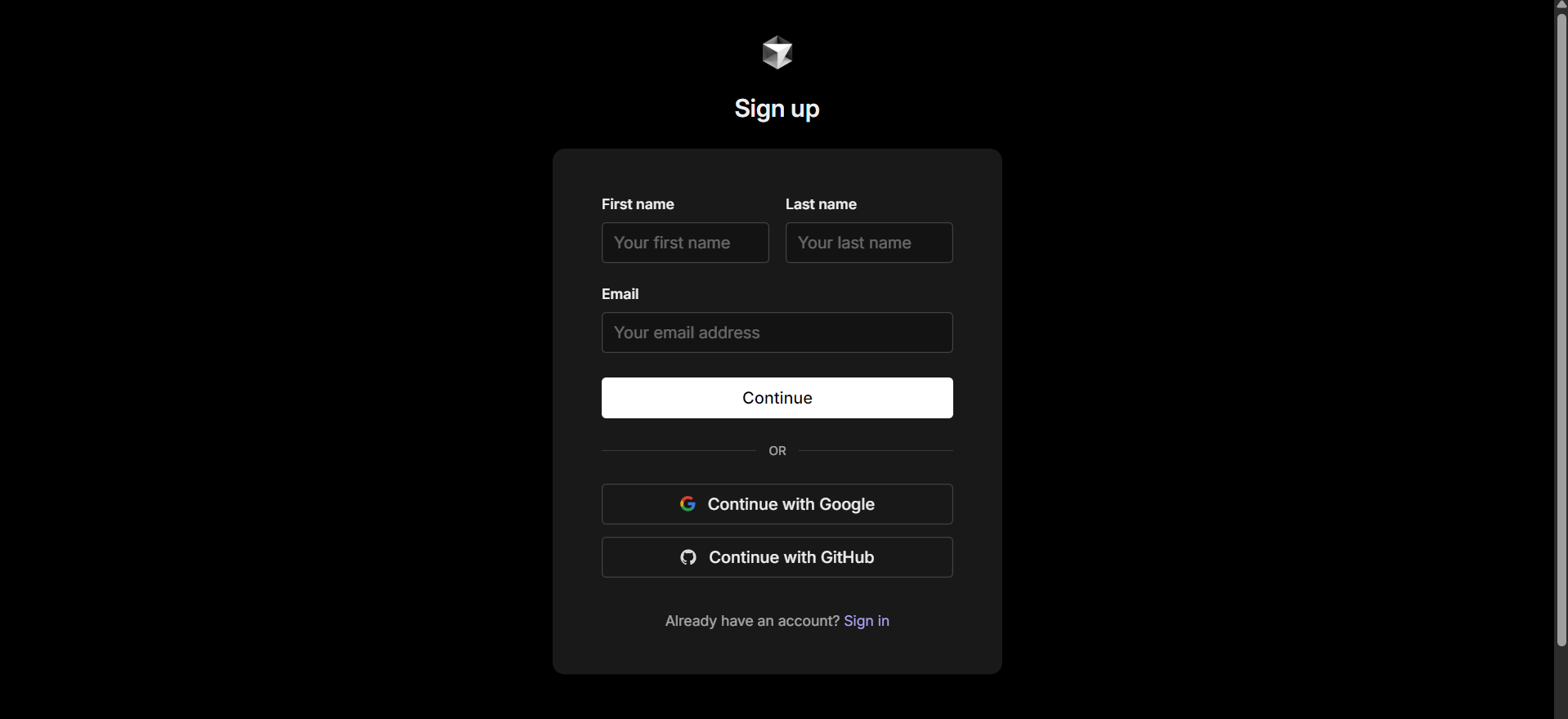Click the vertical scrollbar thumb
The image size is (1568, 719).
pos(1561,327)
